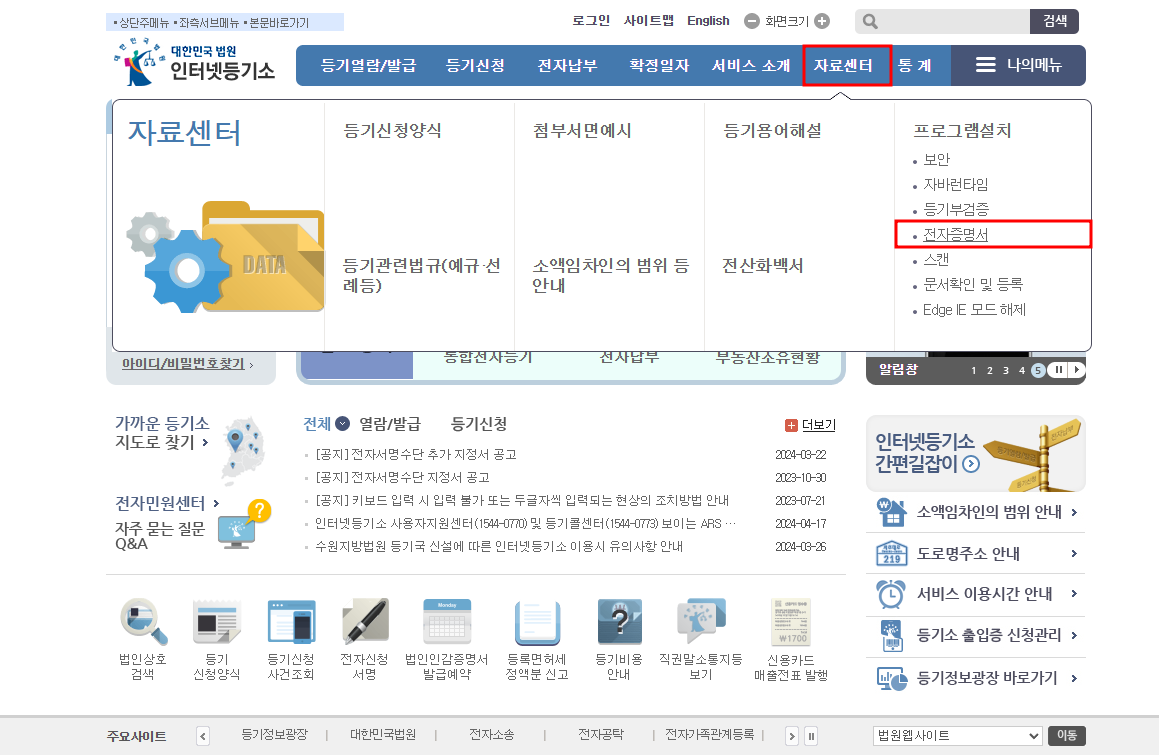
Task: Open the 통계 menu
Action: click(x=914, y=65)
